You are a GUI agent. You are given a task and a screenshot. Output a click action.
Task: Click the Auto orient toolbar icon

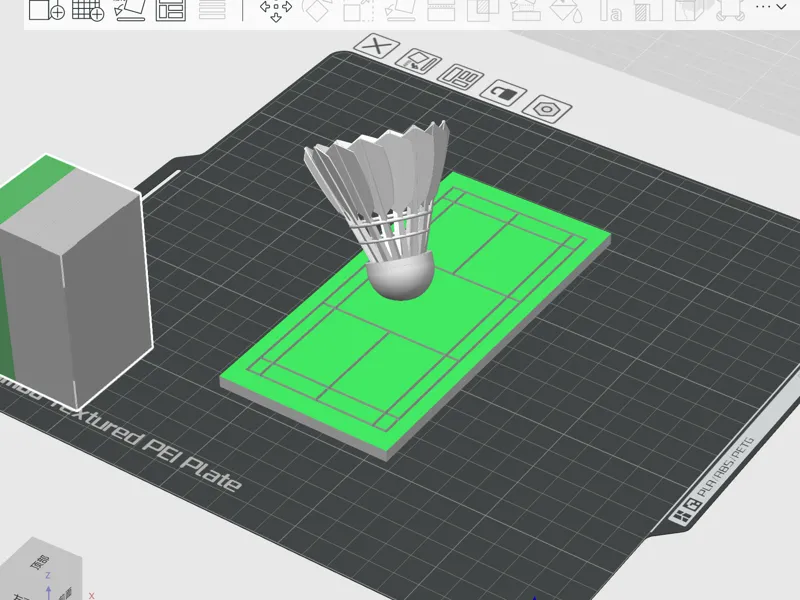point(130,10)
